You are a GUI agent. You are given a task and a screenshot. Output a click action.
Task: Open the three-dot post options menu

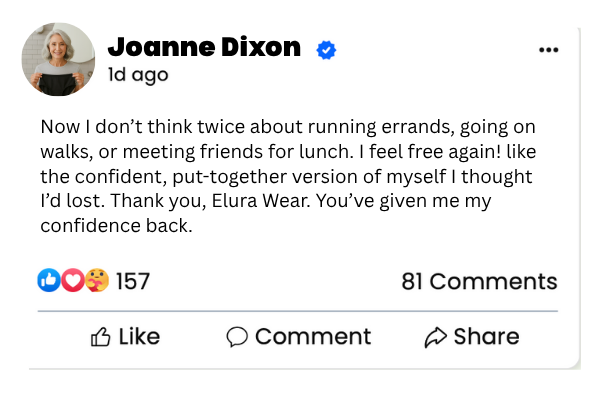click(x=548, y=50)
